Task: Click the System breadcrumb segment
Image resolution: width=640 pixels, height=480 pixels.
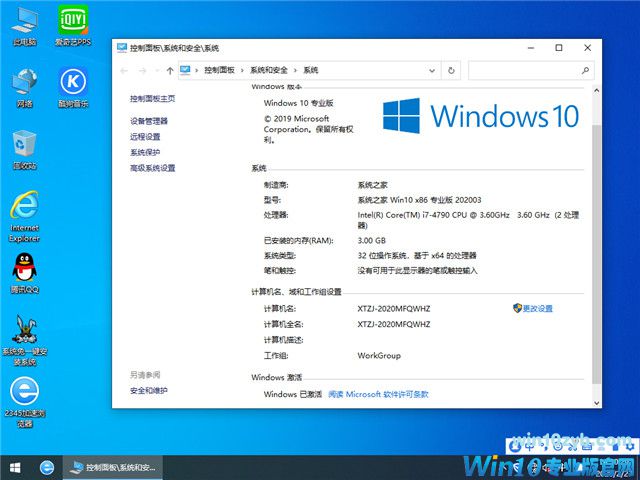Action: click(311, 70)
